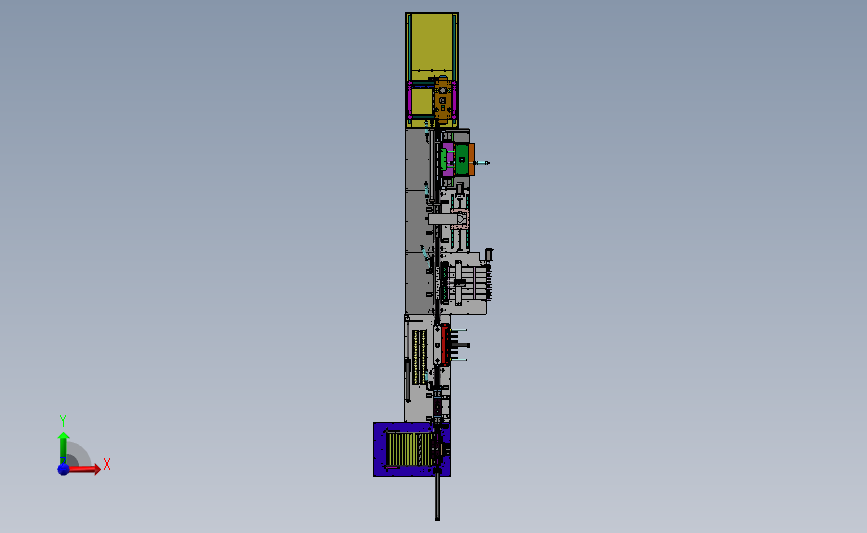Click the green 'Y' axis label
867x533 pixels.
click(x=63, y=421)
